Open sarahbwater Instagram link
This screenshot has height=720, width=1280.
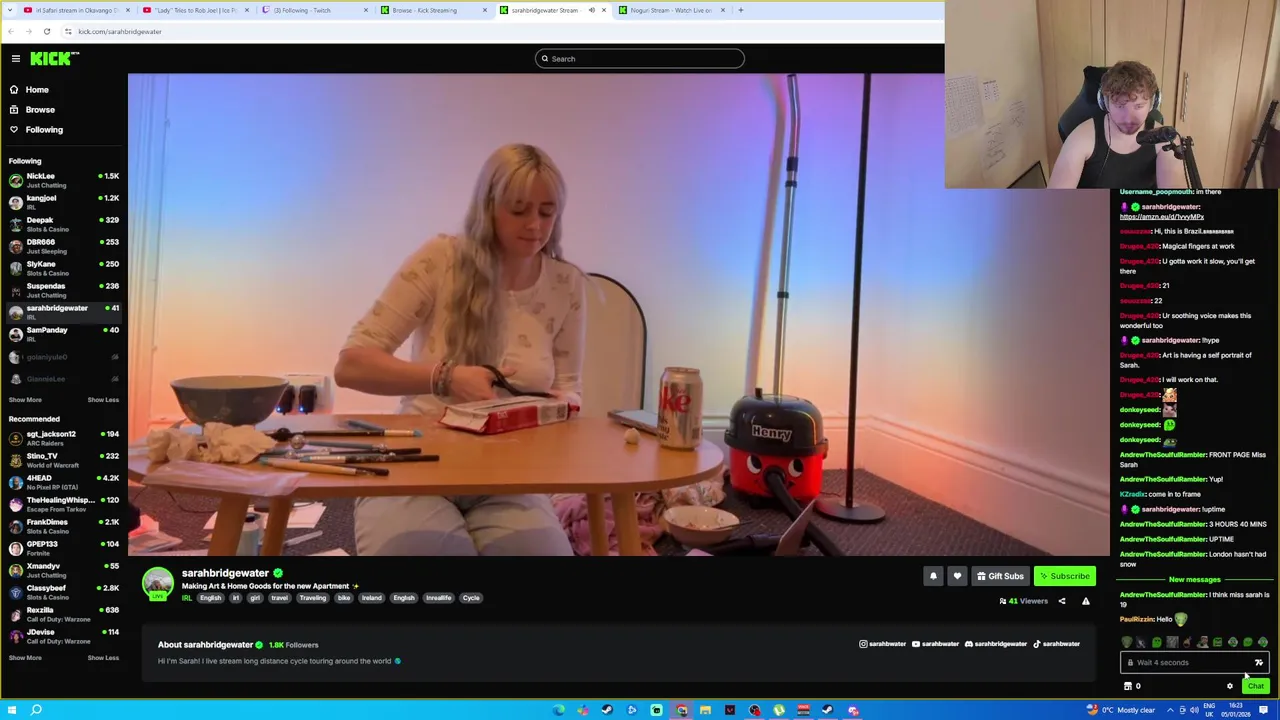click(x=882, y=645)
